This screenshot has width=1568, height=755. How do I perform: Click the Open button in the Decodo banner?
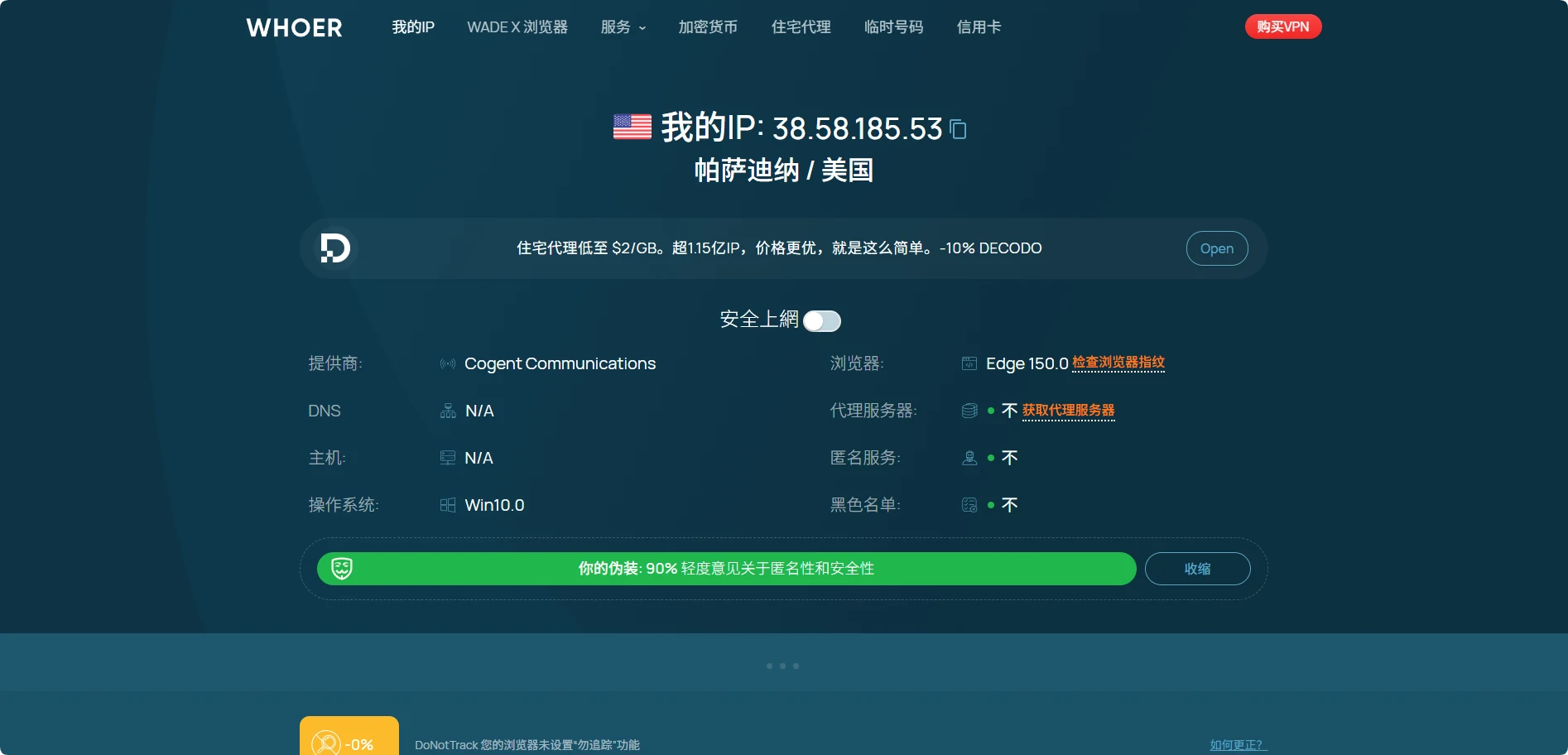pos(1217,248)
